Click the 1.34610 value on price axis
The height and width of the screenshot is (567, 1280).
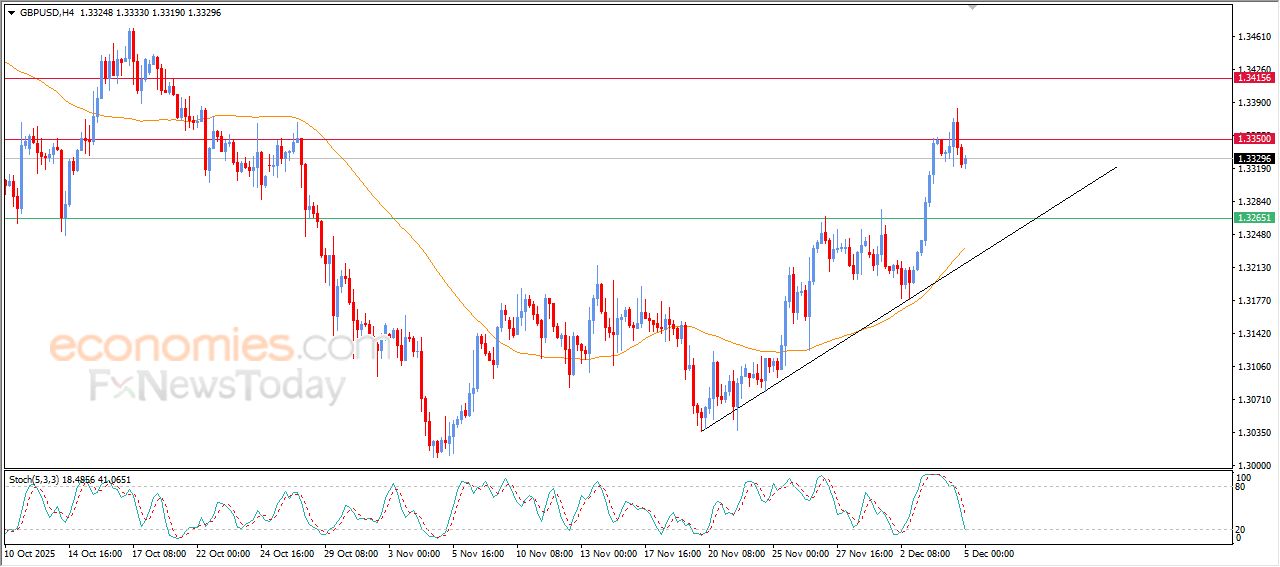[x=1253, y=37]
